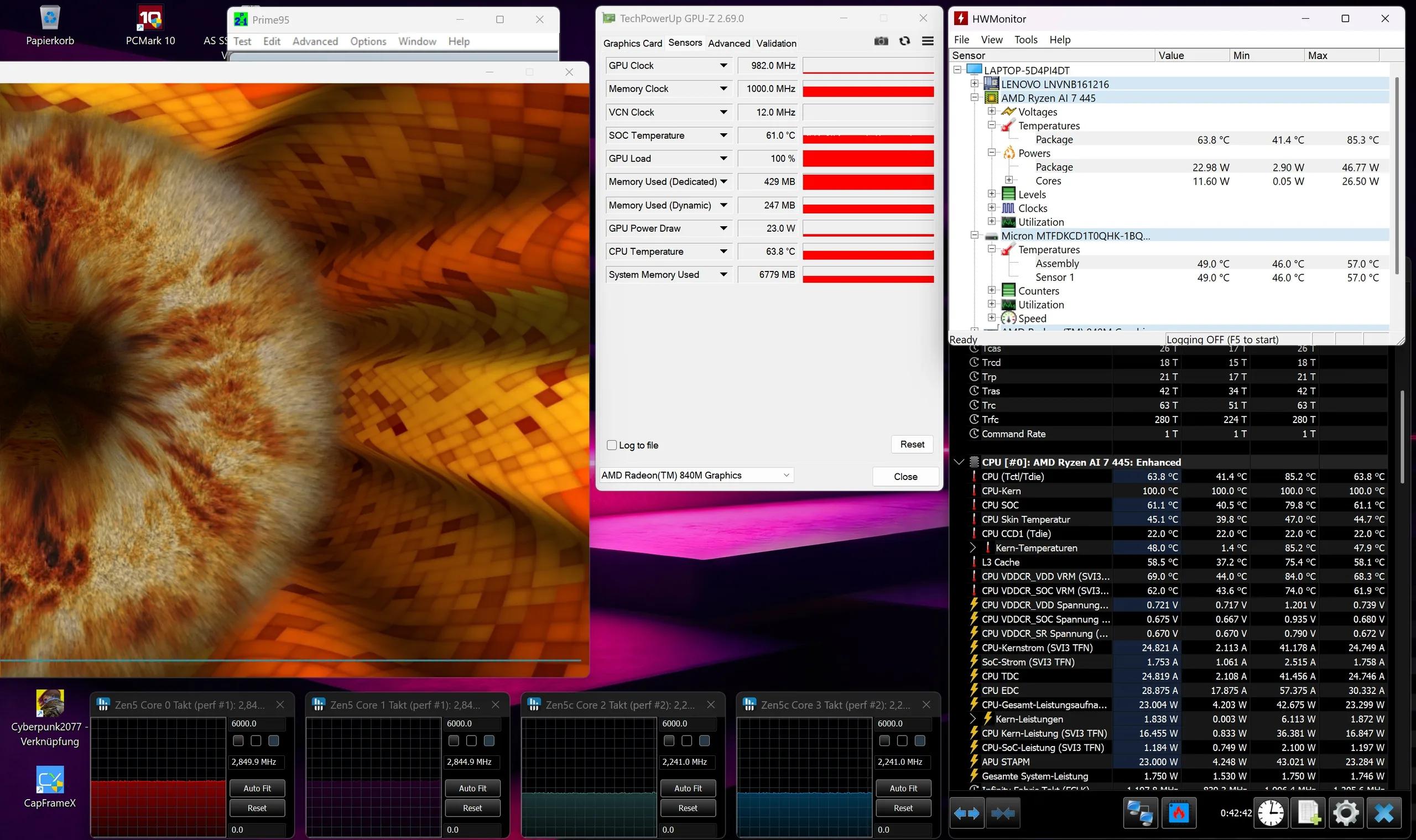Open HWiNFO sensor settings gear icon
The height and width of the screenshot is (840, 1416).
pos(1346,813)
